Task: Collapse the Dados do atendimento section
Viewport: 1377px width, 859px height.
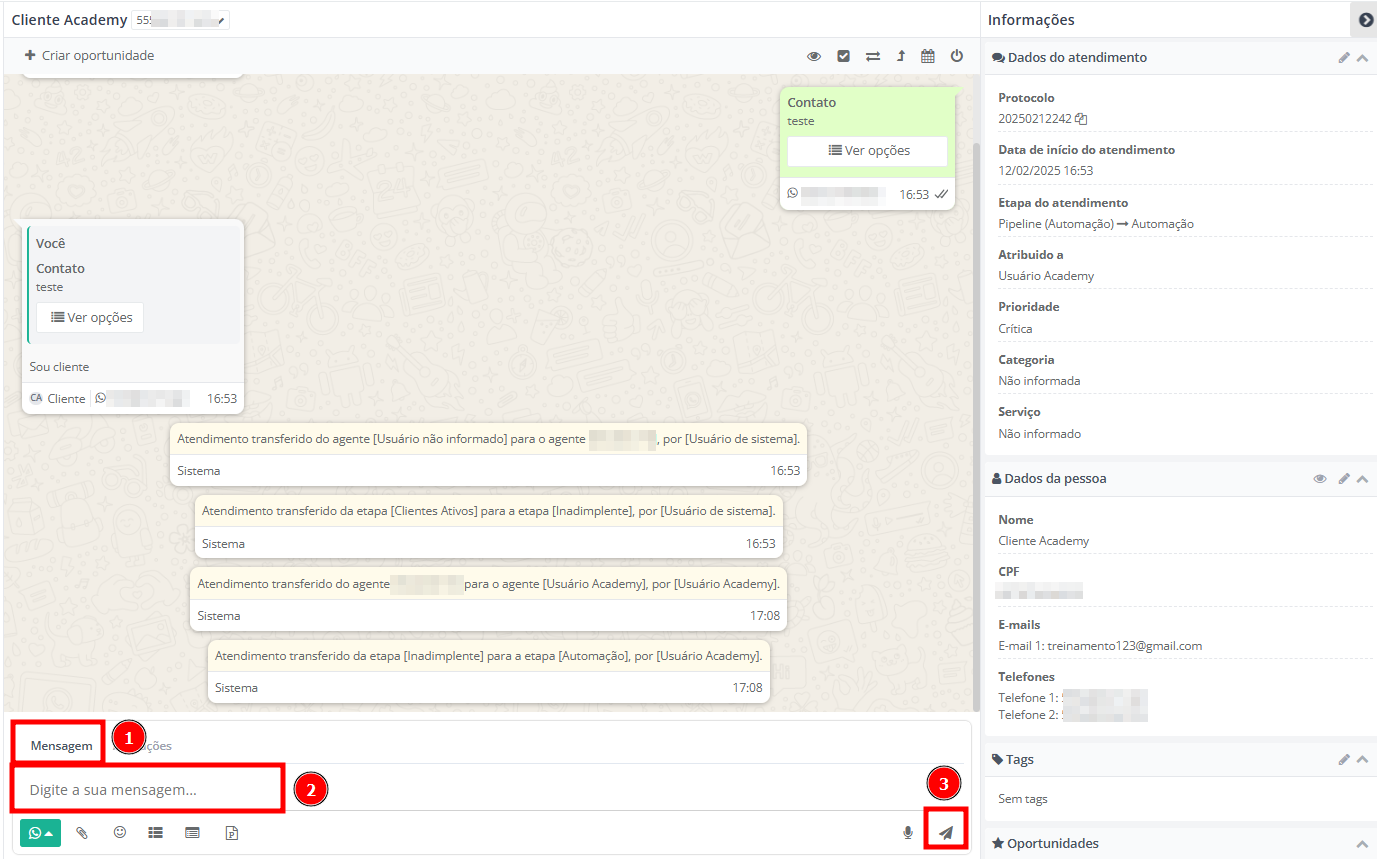Action: point(1362,58)
